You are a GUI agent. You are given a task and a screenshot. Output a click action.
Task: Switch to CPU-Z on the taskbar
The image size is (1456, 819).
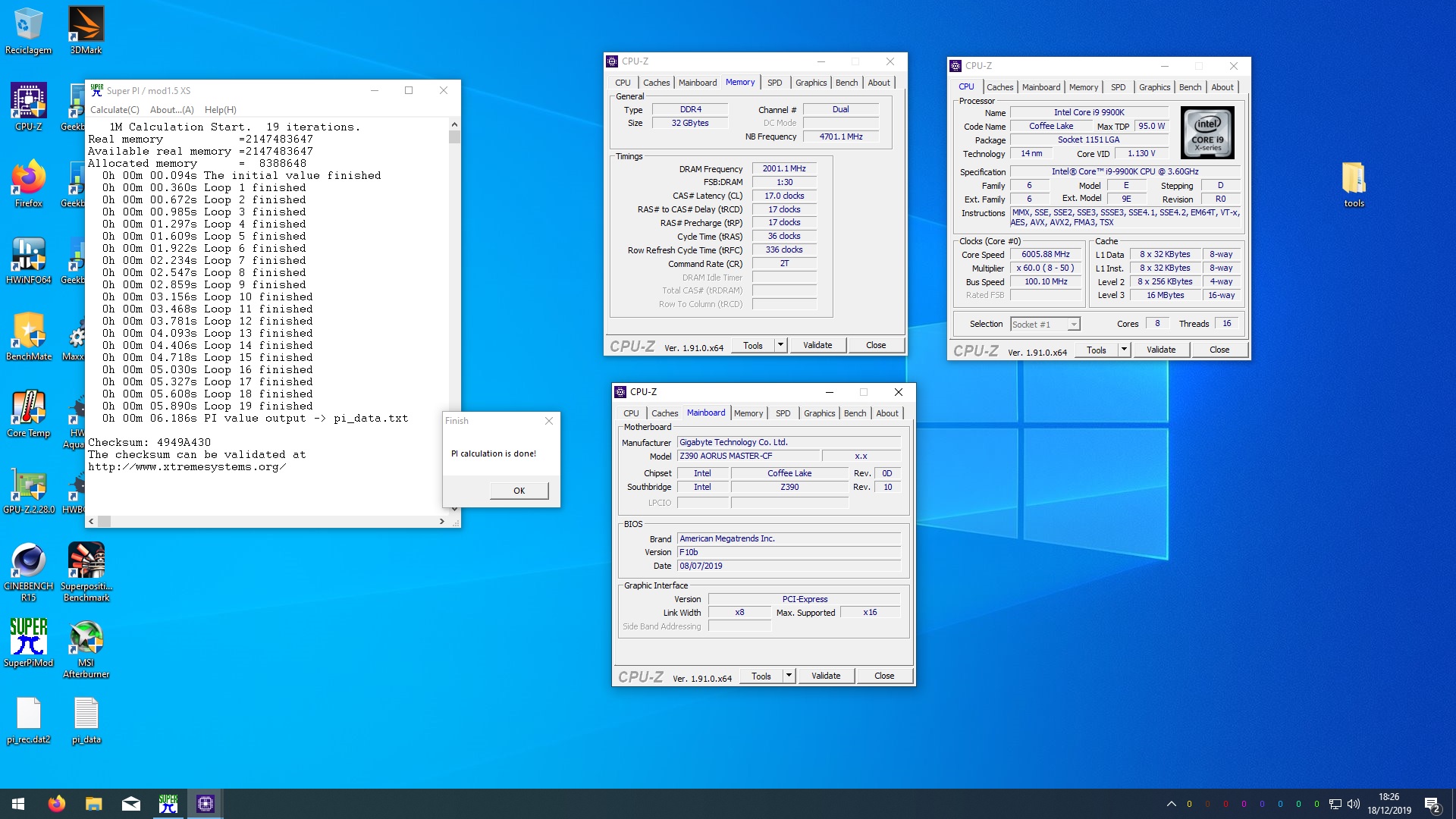pos(205,804)
